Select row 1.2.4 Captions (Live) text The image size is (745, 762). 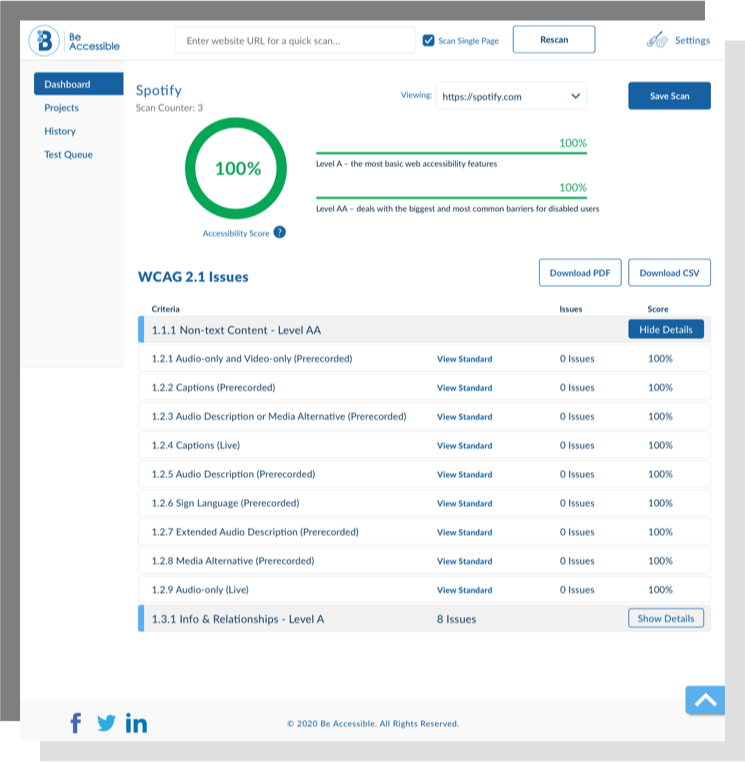[196, 445]
